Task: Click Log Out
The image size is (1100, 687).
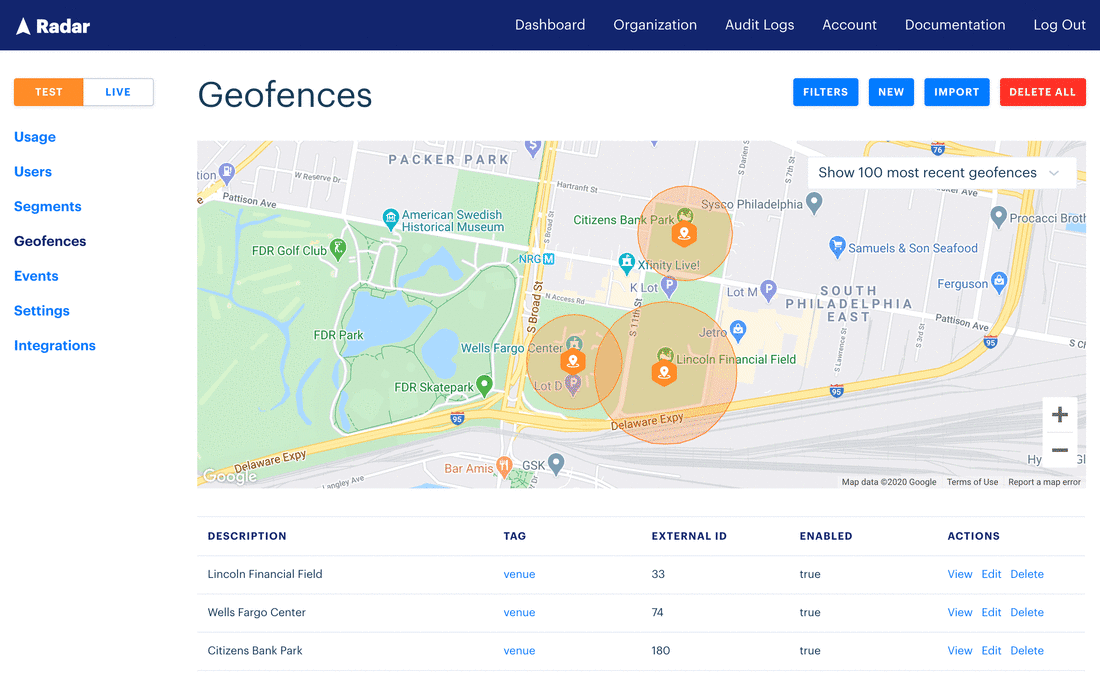Action: 1059,25
